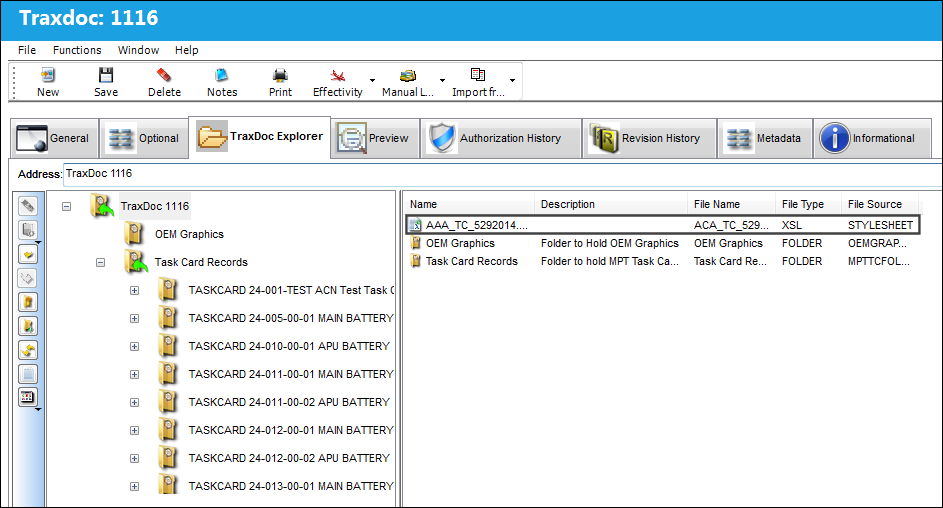This screenshot has width=943, height=508.
Task: Click the New toolbar icon
Action: [48, 75]
